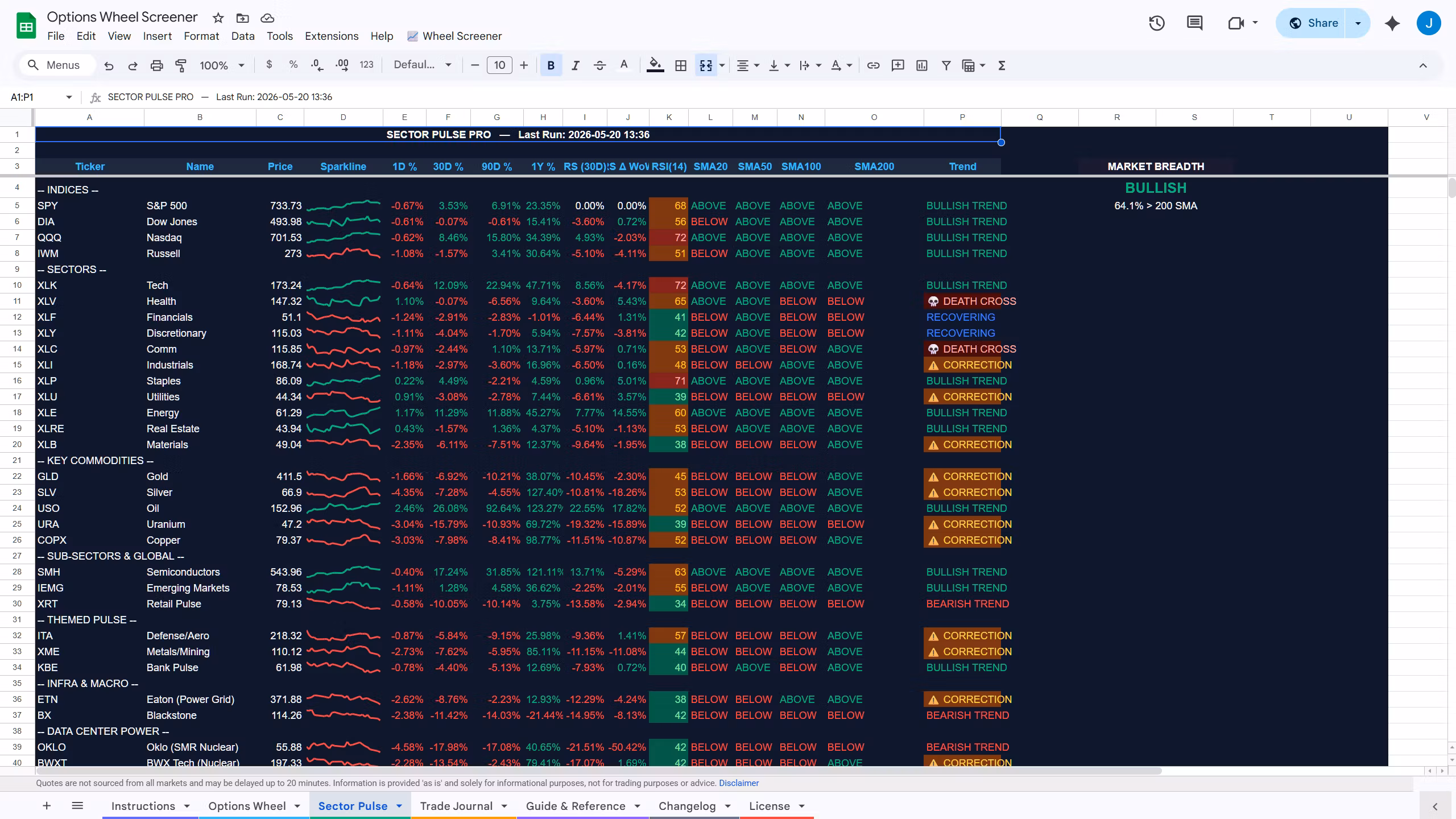Open the zoom level dropdown
This screenshot has height=819, width=1456.
tap(222, 65)
